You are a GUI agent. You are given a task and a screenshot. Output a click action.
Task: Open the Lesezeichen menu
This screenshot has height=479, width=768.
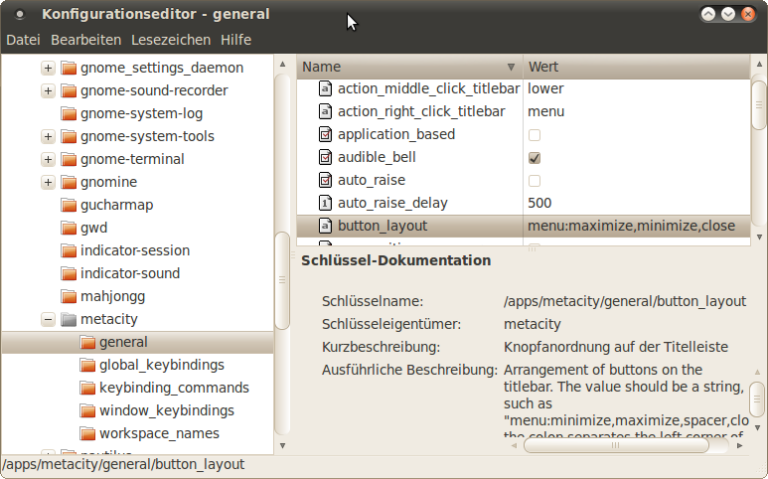[170, 40]
